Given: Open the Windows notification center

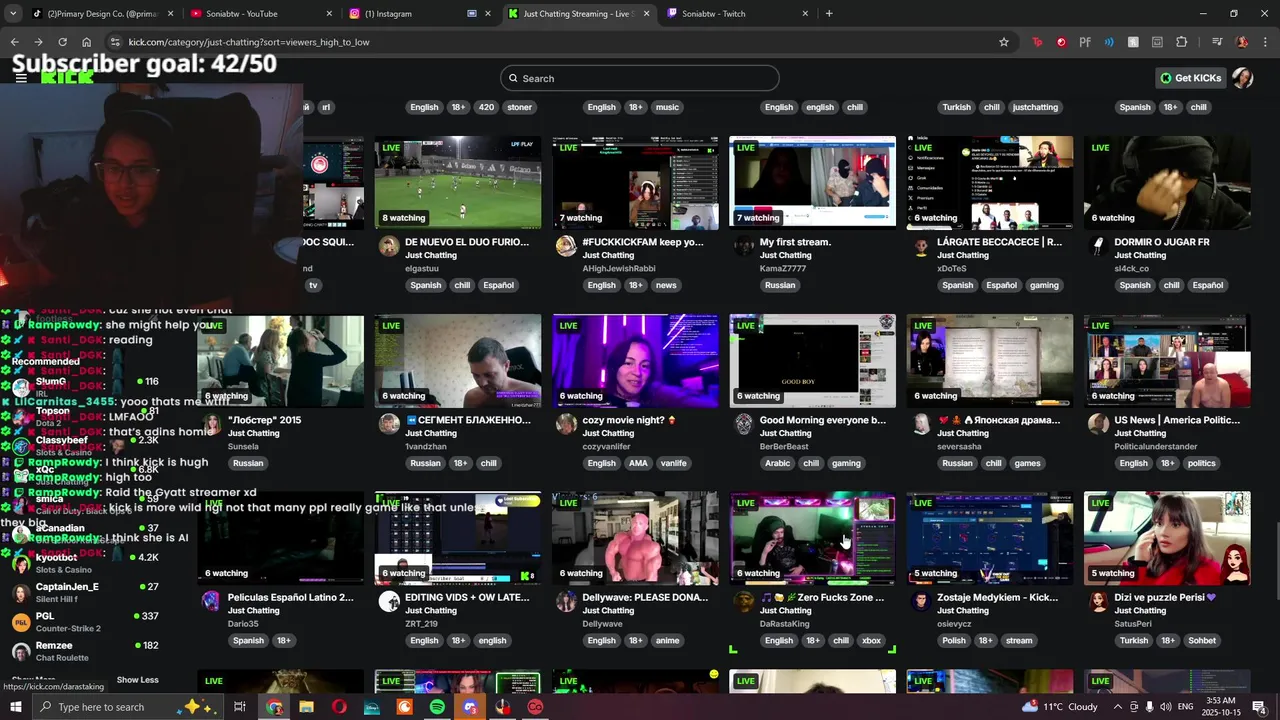Looking at the screenshot, I should click(1259, 707).
